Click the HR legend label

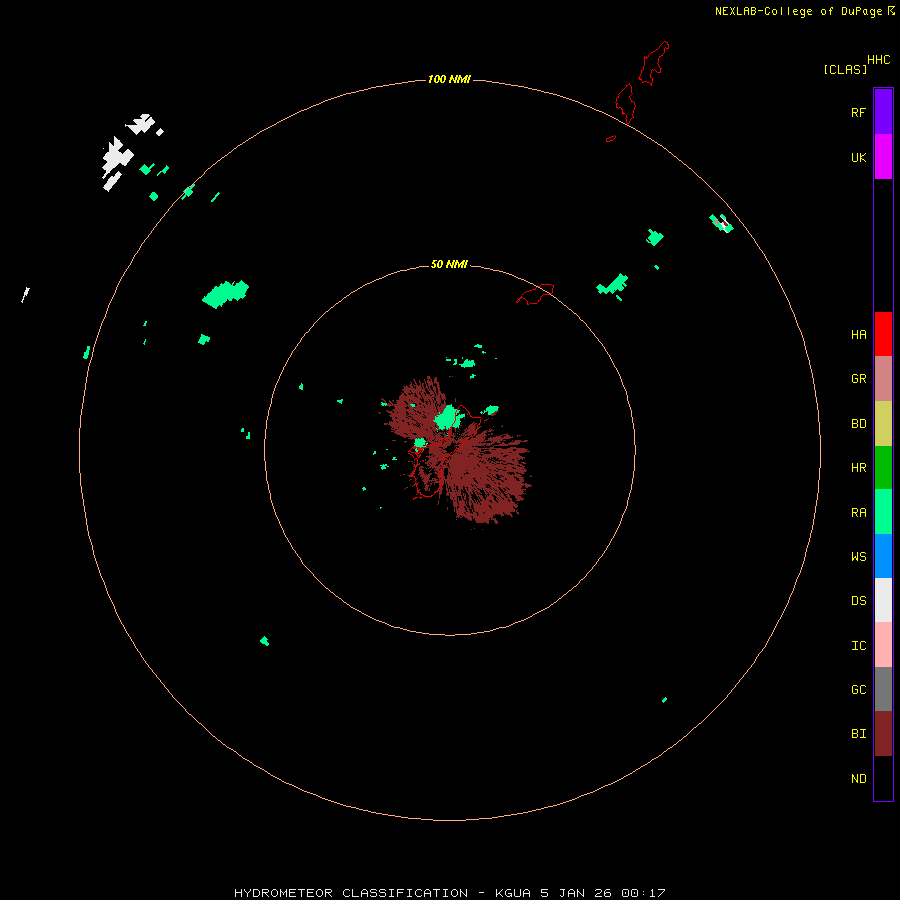click(859, 468)
